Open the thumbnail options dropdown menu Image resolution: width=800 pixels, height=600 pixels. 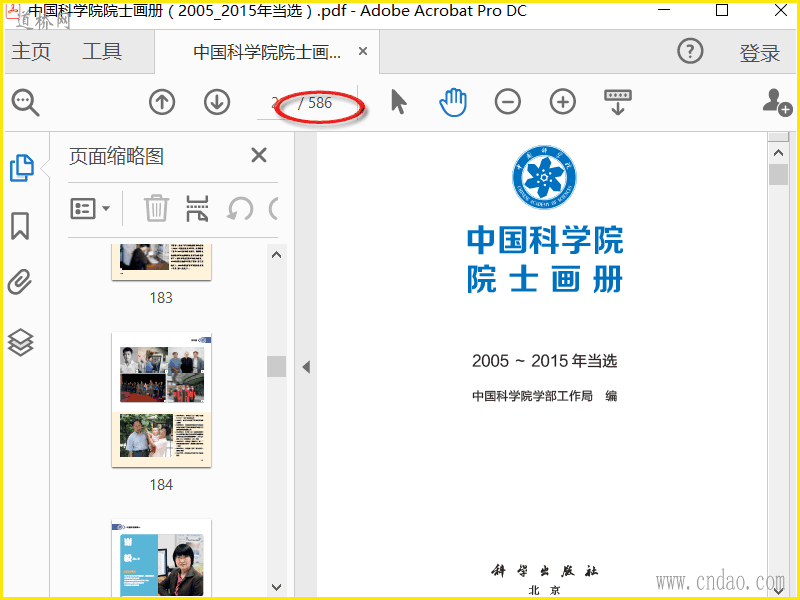(x=90, y=208)
